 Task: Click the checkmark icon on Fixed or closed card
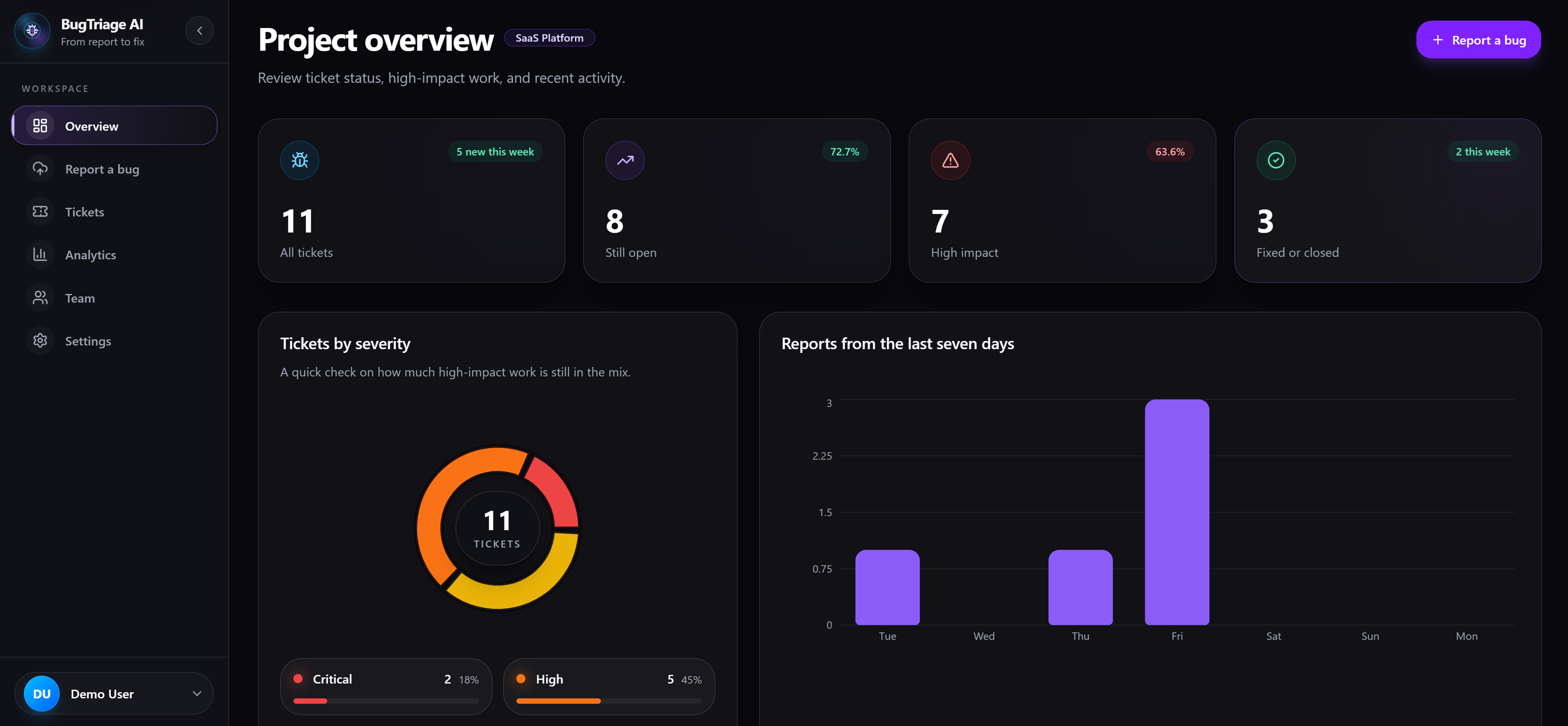[1276, 160]
